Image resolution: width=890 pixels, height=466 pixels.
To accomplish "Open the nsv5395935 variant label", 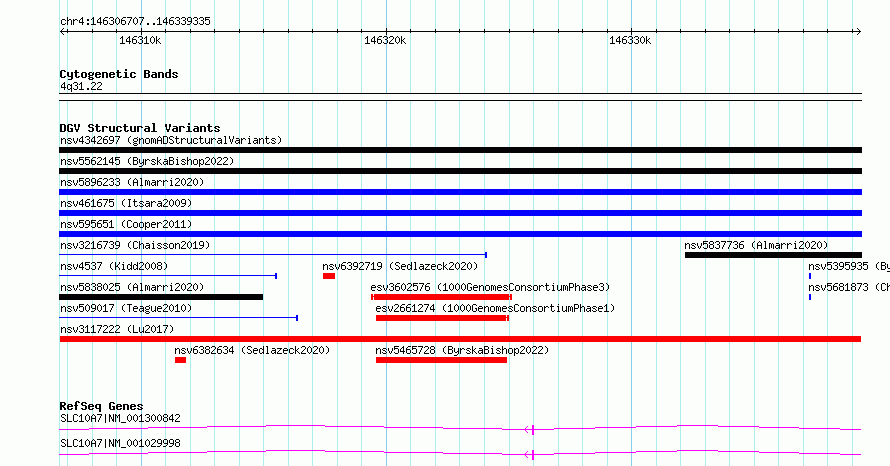I will (849, 266).
